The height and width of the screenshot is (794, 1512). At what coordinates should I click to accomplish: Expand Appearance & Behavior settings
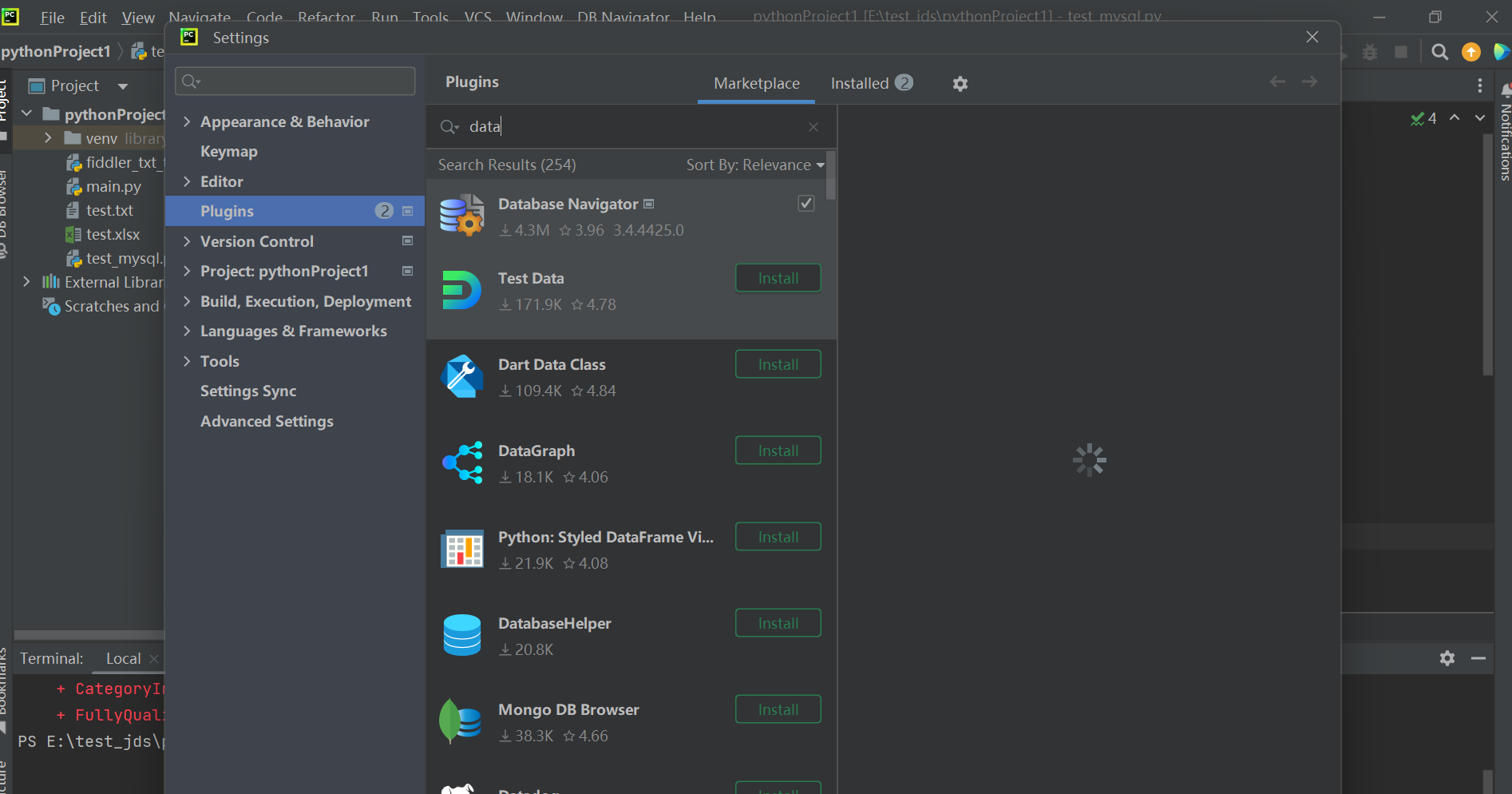point(187,121)
